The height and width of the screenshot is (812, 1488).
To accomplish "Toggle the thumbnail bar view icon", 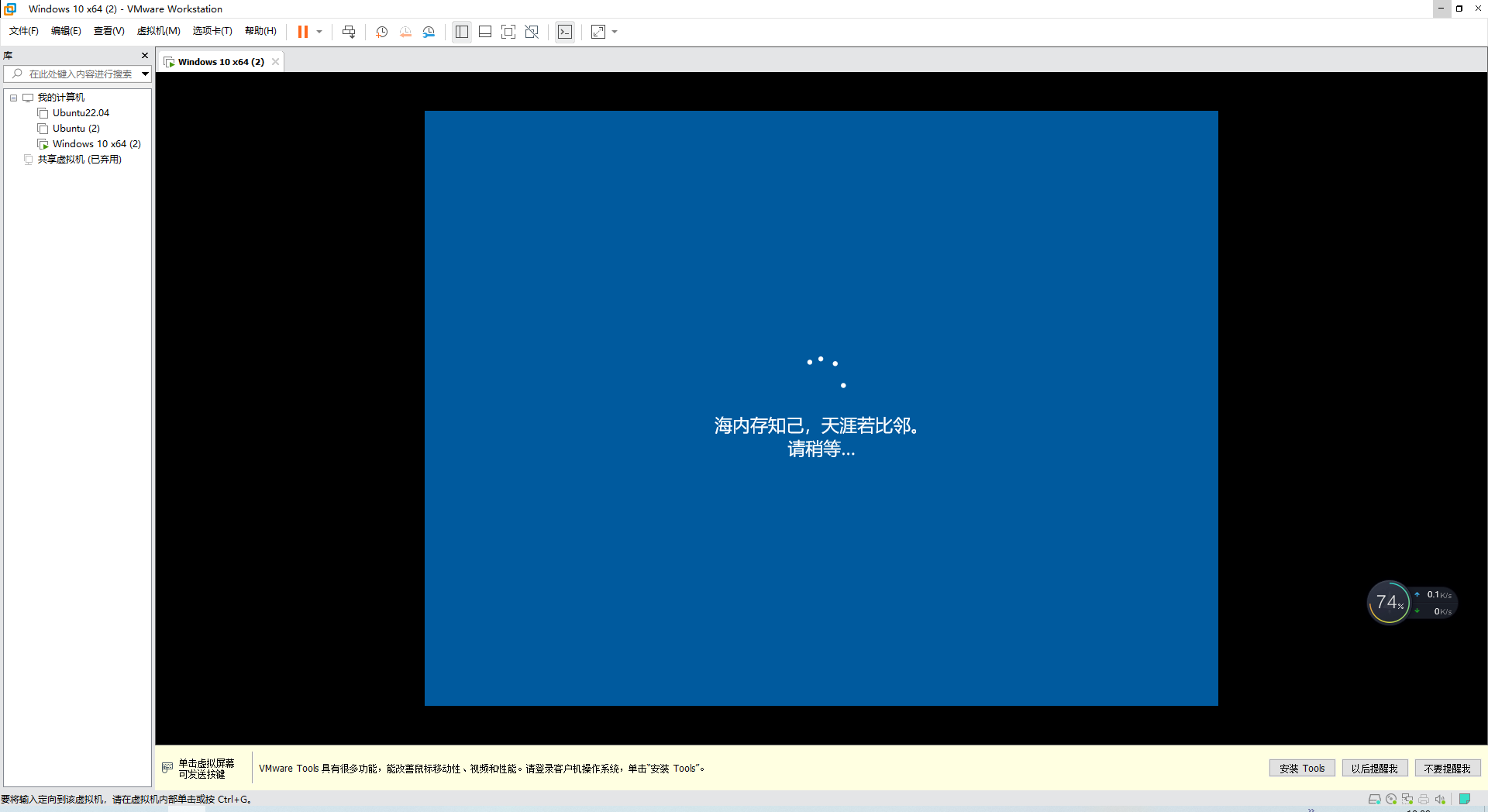I will (x=485, y=32).
